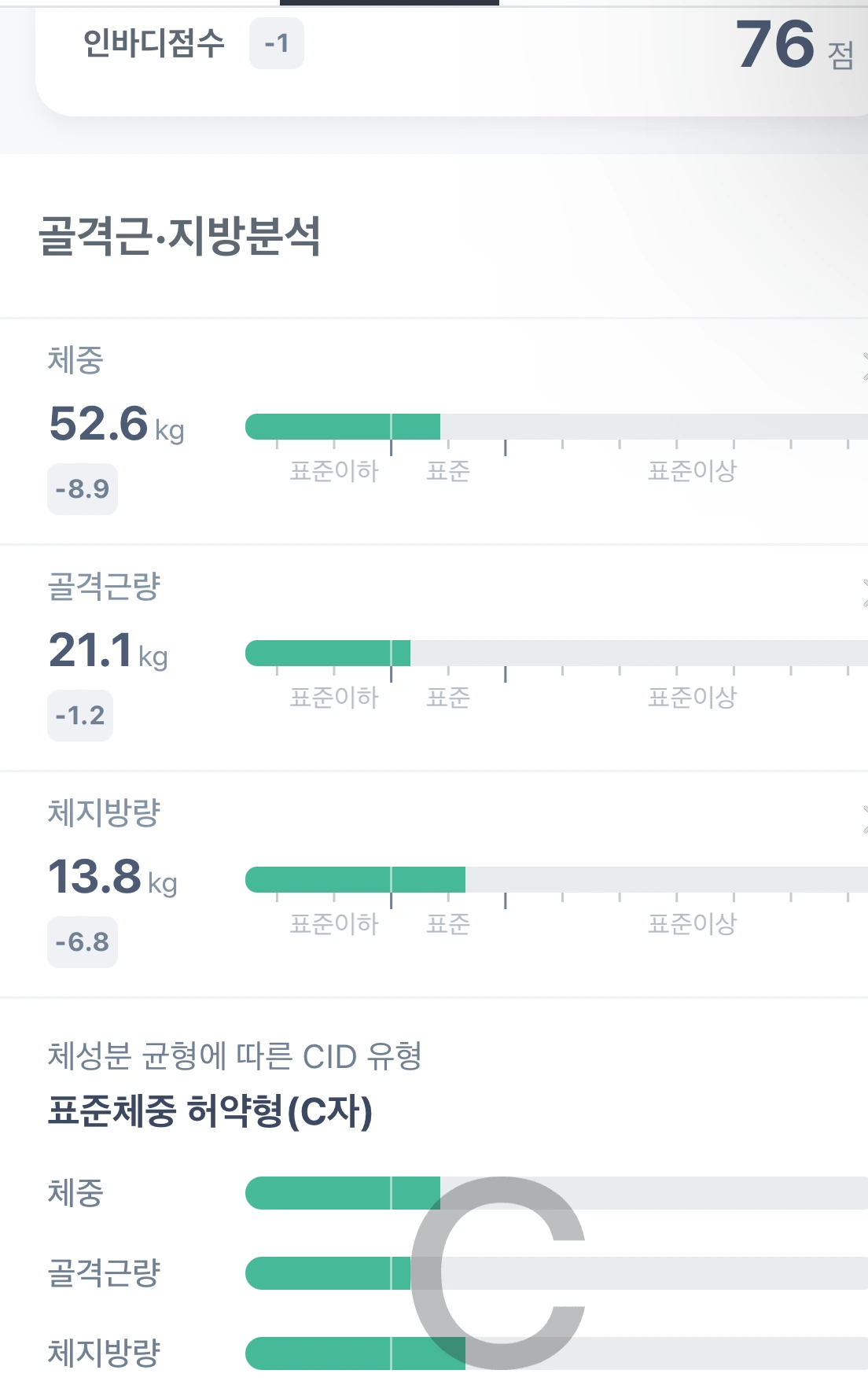The image size is (868, 1381).
Task: Tap the CID chart 체지방량 bar
Action: pos(355,1353)
